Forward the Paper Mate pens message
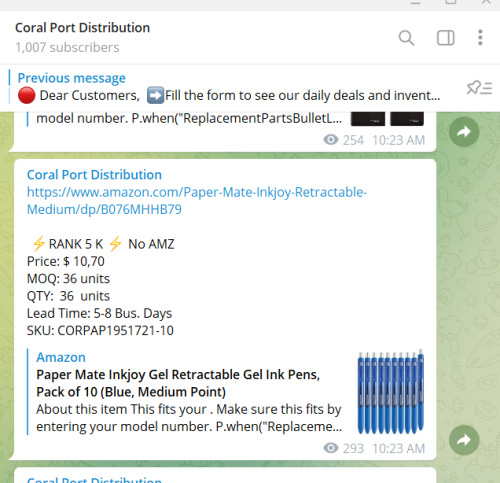Viewport: 500px width, 483px height. [464, 440]
